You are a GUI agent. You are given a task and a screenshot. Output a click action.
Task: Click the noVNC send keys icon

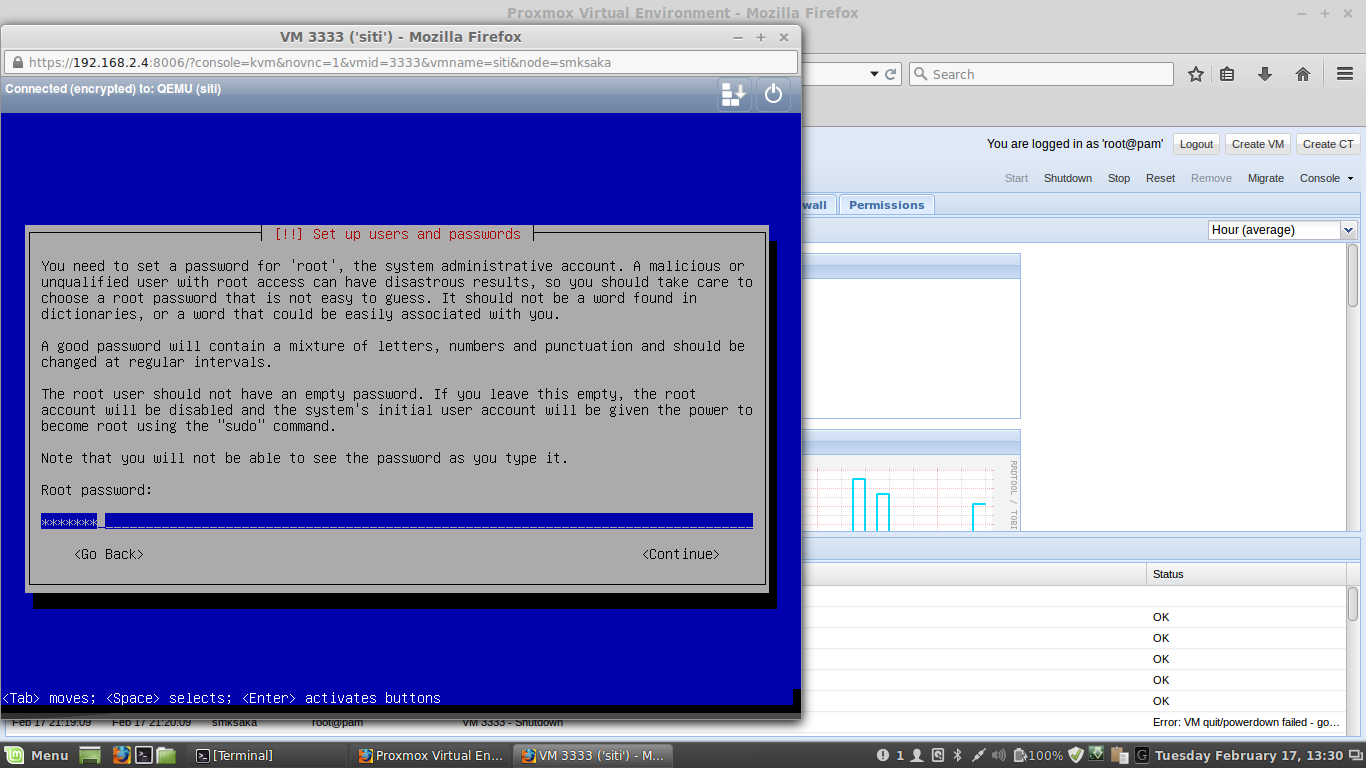(x=734, y=95)
